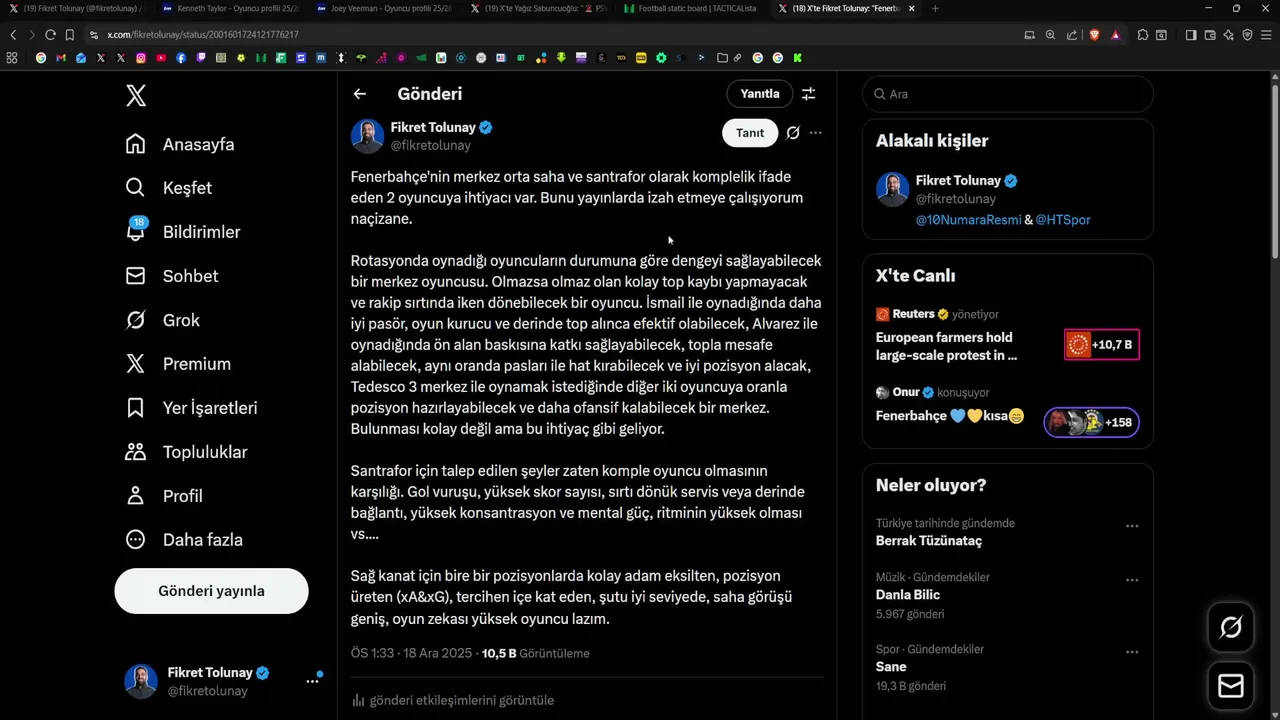Open Leo AI sparkle icon
Screen dimensions: 1280x720
coord(1229,35)
